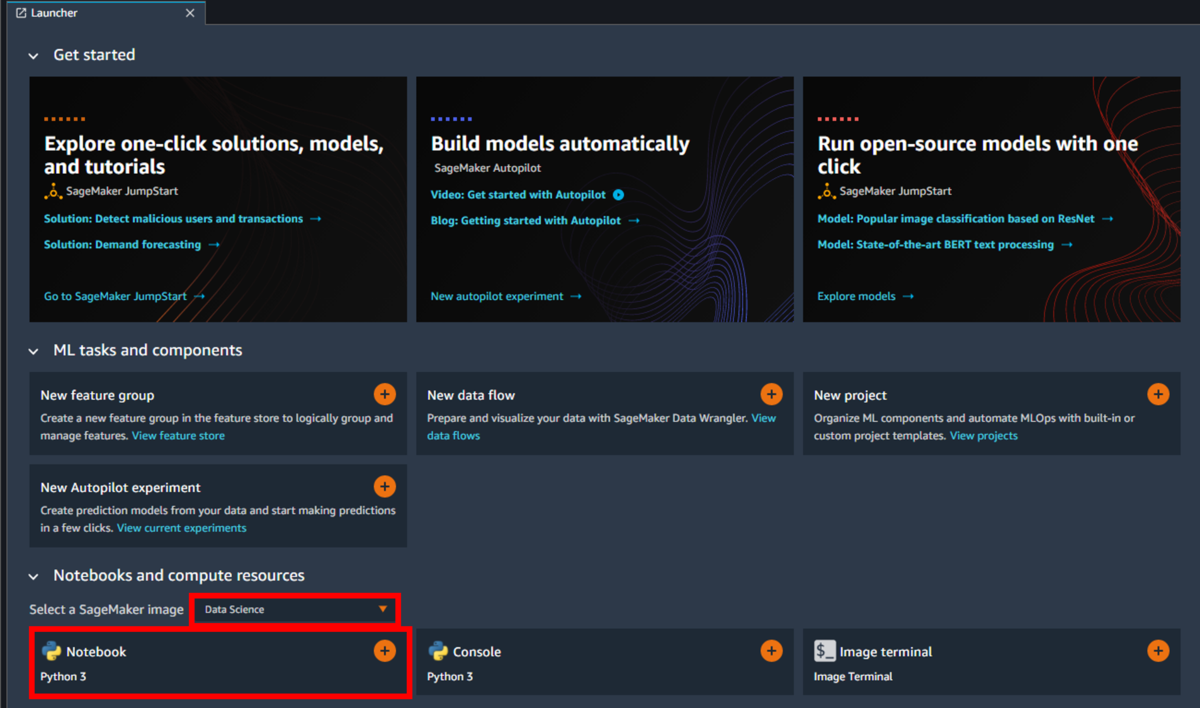Click the plus icon on New project
1200x708 pixels.
coord(1158,394)
